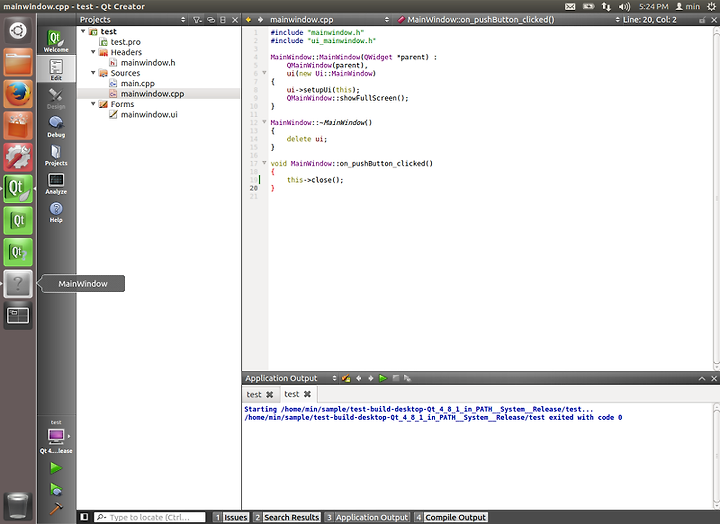Select the first test output tab
The height and width of the screenshot is (524, 720).
click(x=254, y=394)
